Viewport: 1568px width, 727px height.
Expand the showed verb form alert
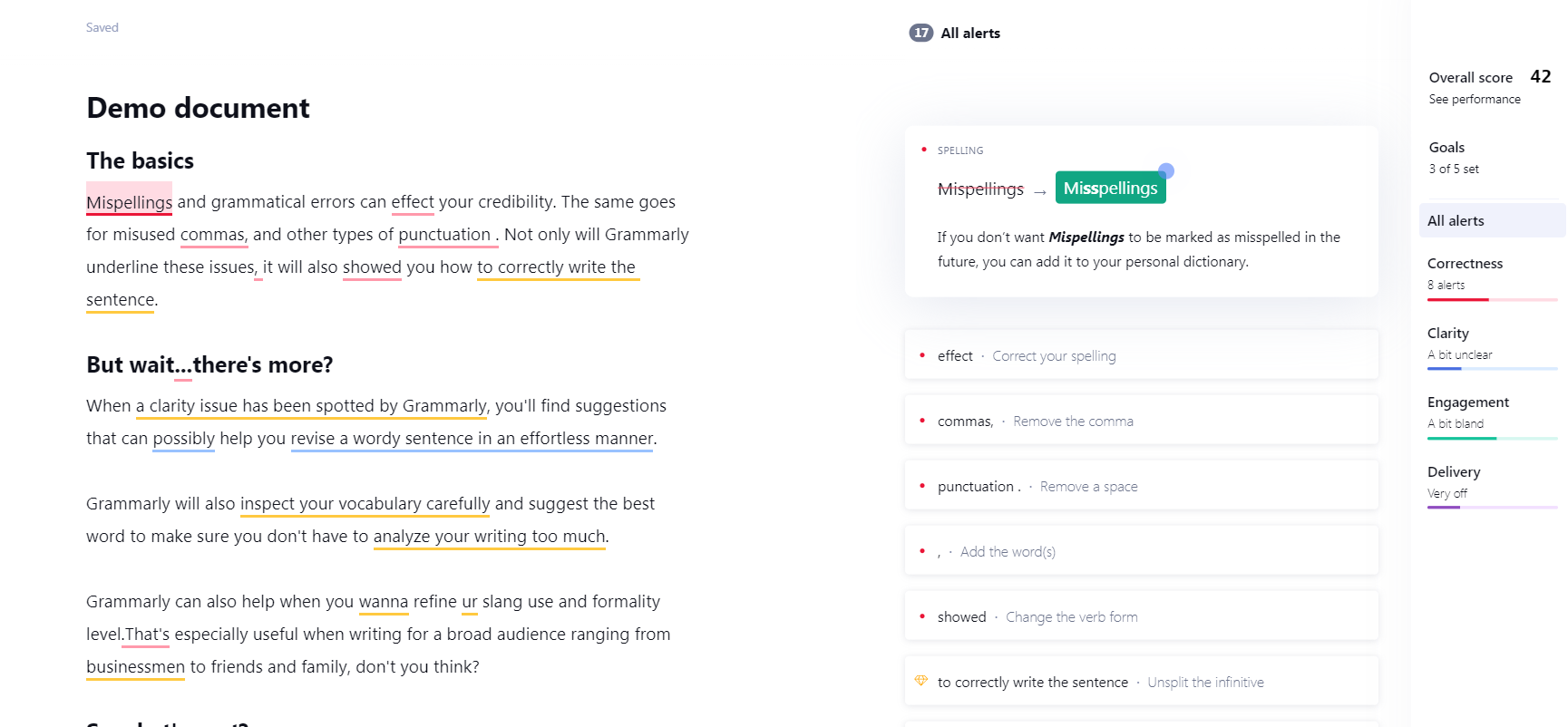[1140, 616]
